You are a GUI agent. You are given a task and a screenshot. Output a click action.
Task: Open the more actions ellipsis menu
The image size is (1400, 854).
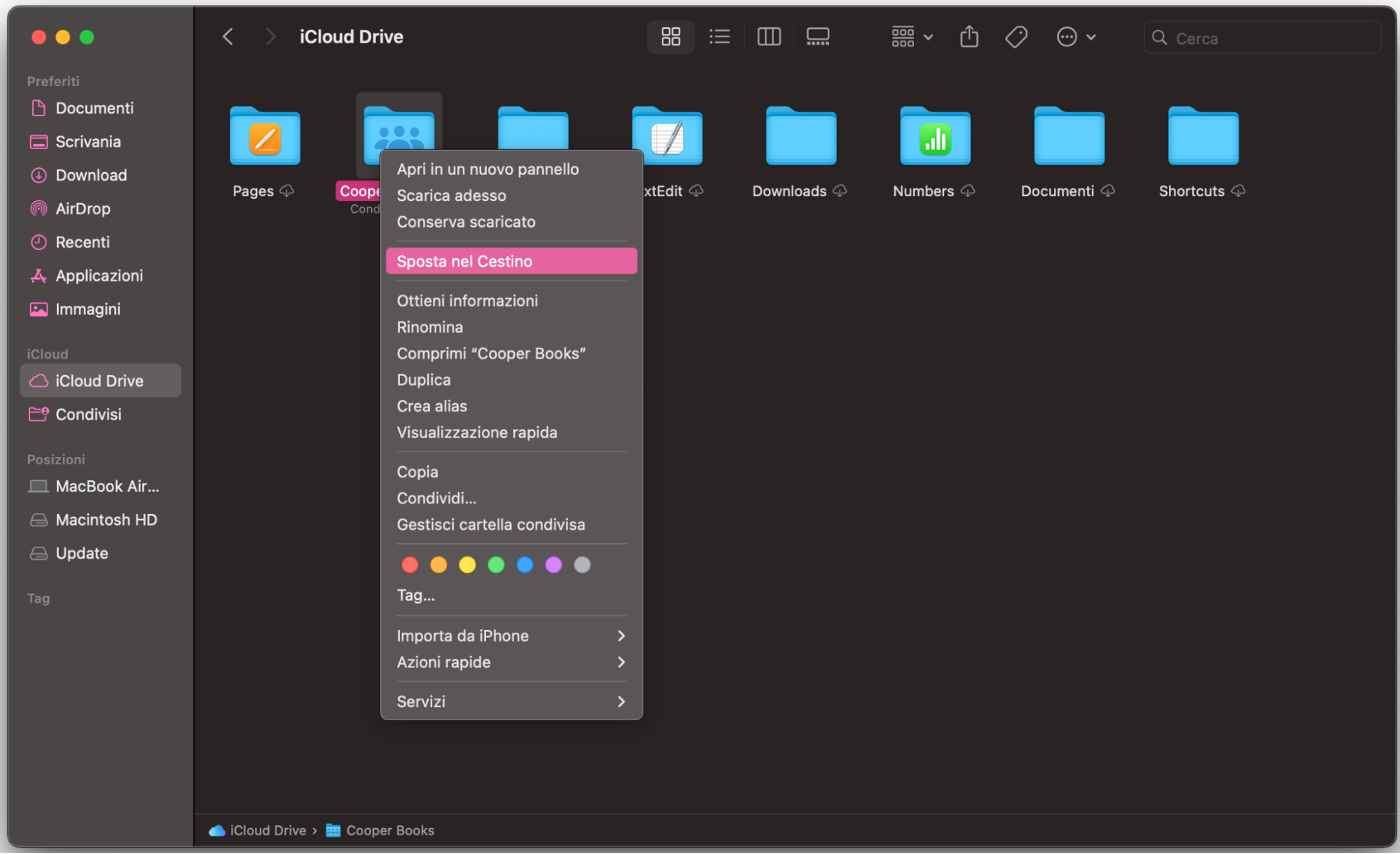click(1076, 36)
